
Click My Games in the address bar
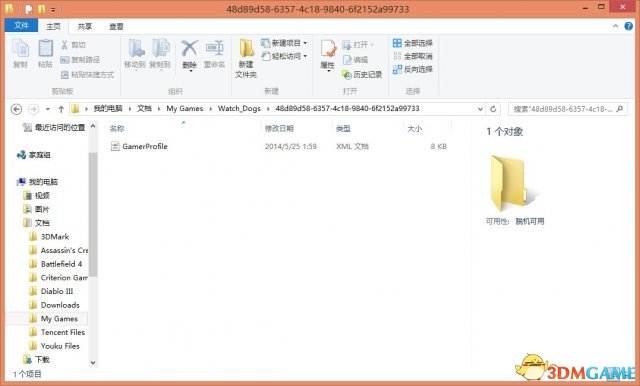coord(184,109)
